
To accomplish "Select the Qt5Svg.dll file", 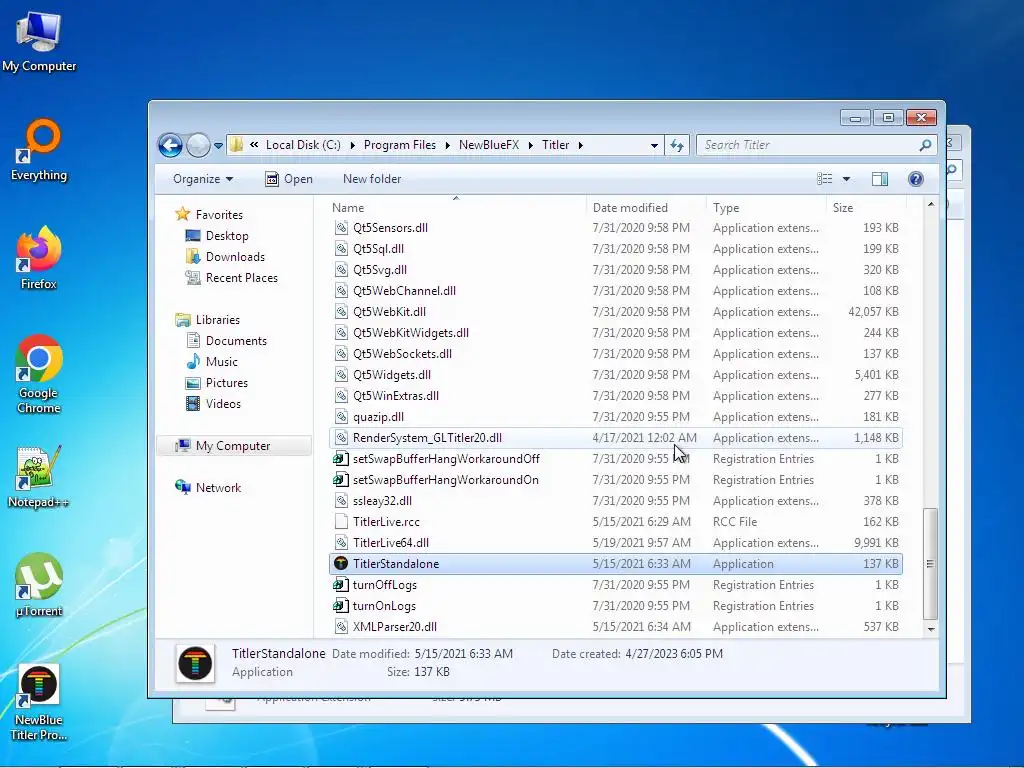I will pos(616,270).
